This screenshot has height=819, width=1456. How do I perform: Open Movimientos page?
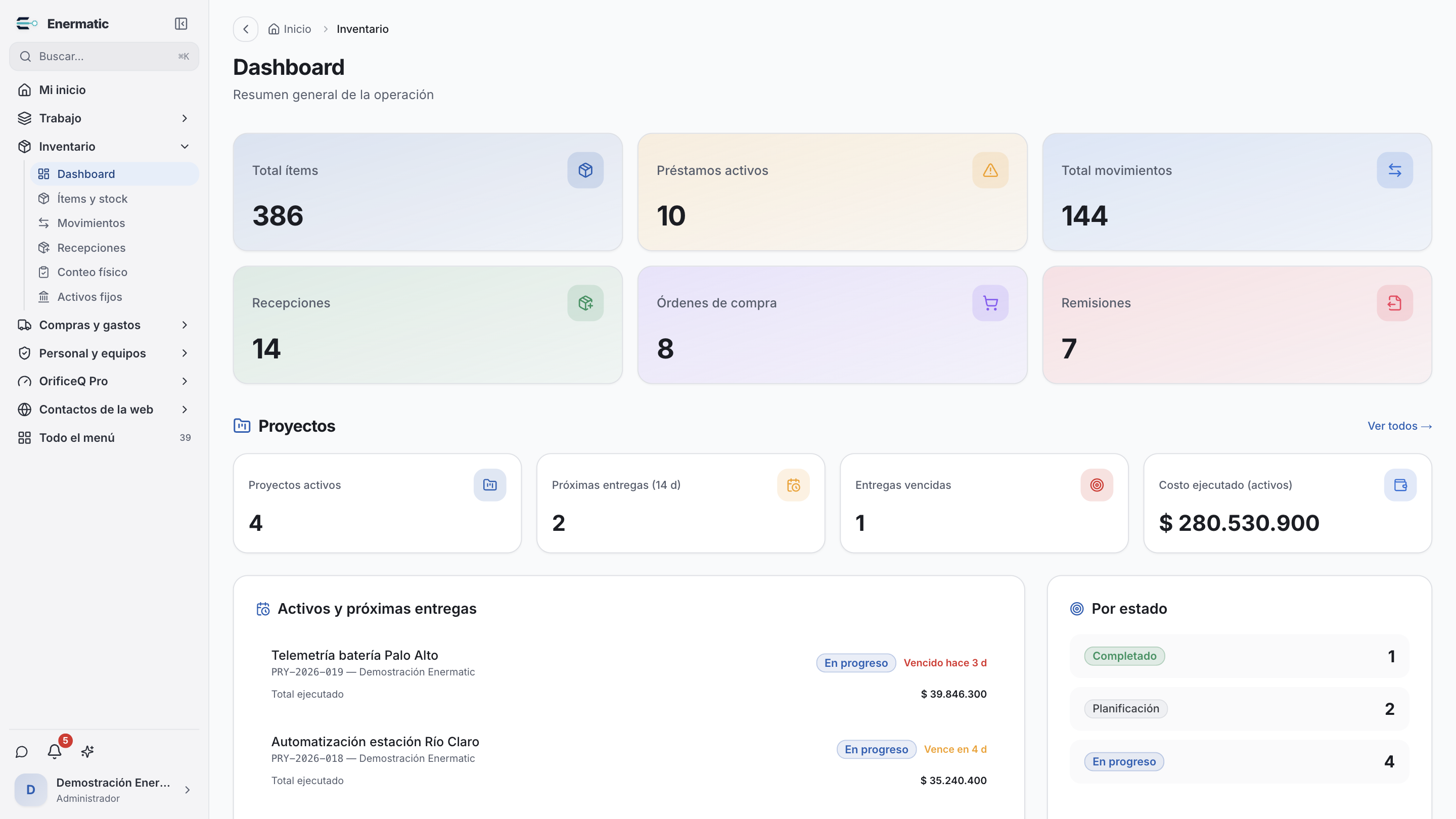pos(114,222)
